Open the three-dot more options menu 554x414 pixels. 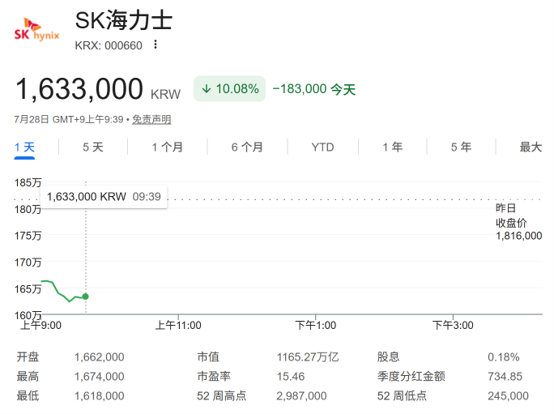click(155, 45)
